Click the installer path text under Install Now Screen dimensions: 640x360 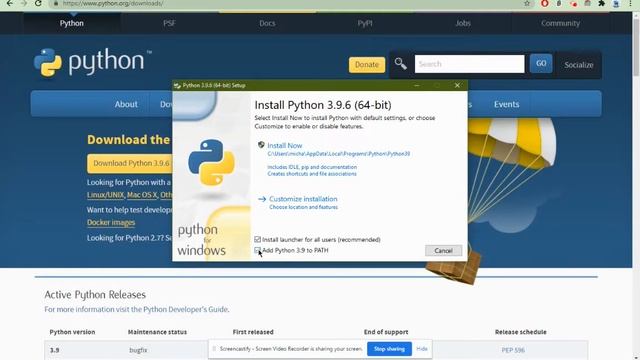339,154
